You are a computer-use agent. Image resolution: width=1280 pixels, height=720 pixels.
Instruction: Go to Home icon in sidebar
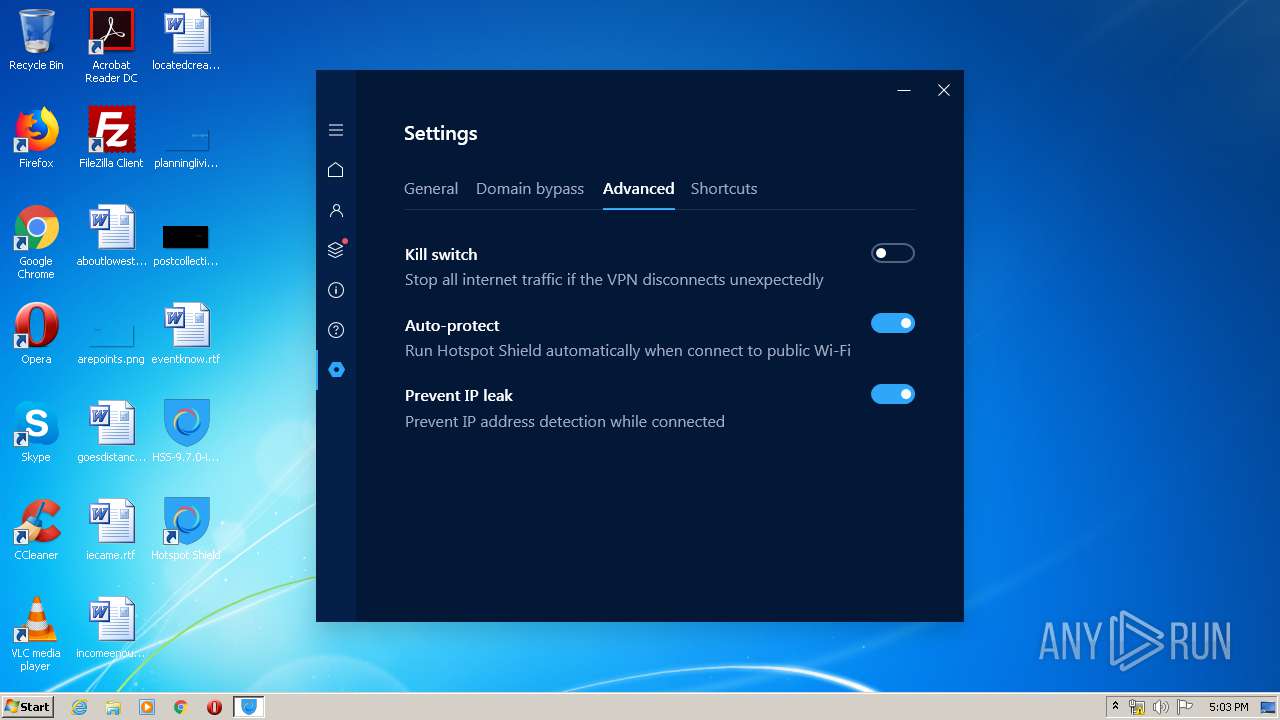336,170
